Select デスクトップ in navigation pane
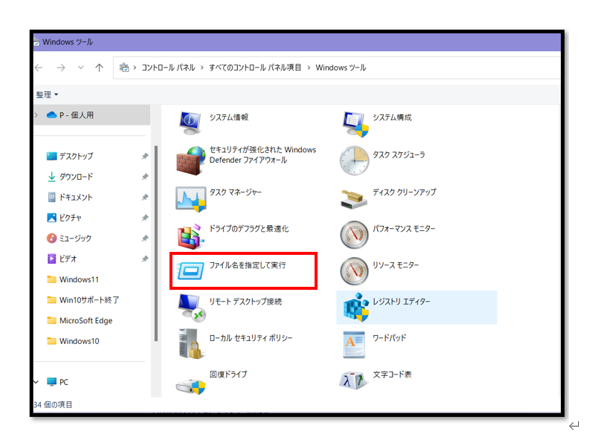 [x=76, y=156]
